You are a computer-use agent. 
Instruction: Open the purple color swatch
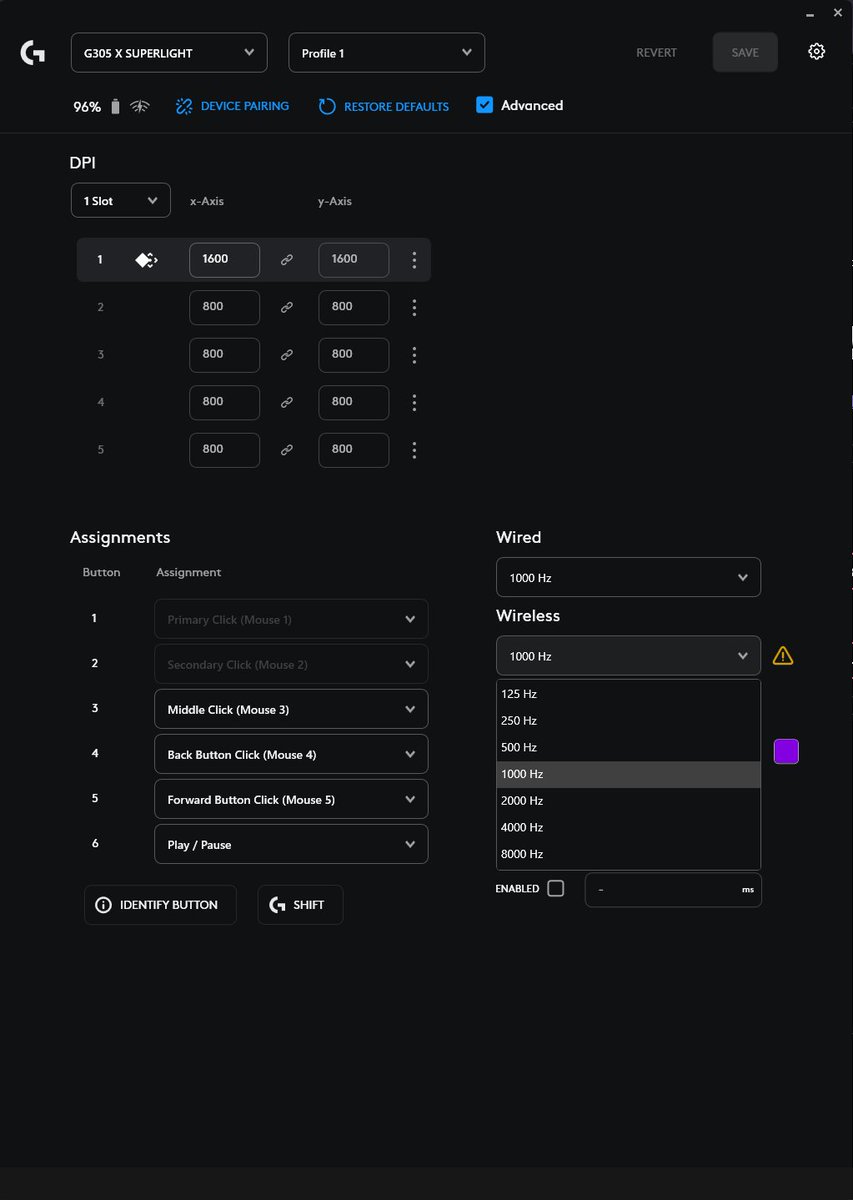786,752
